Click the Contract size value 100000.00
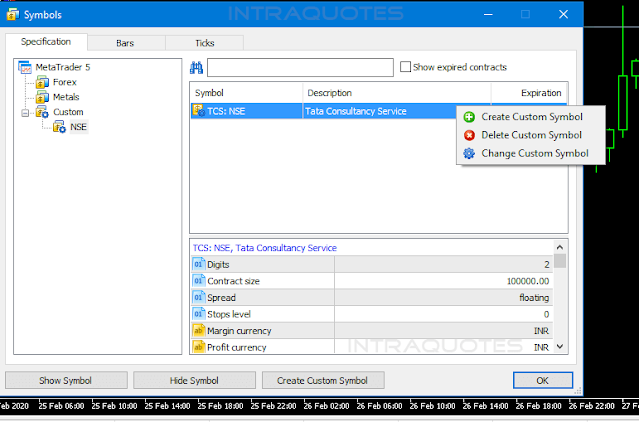This screenshot has width=639, height=422. click(x=528, y=281)
